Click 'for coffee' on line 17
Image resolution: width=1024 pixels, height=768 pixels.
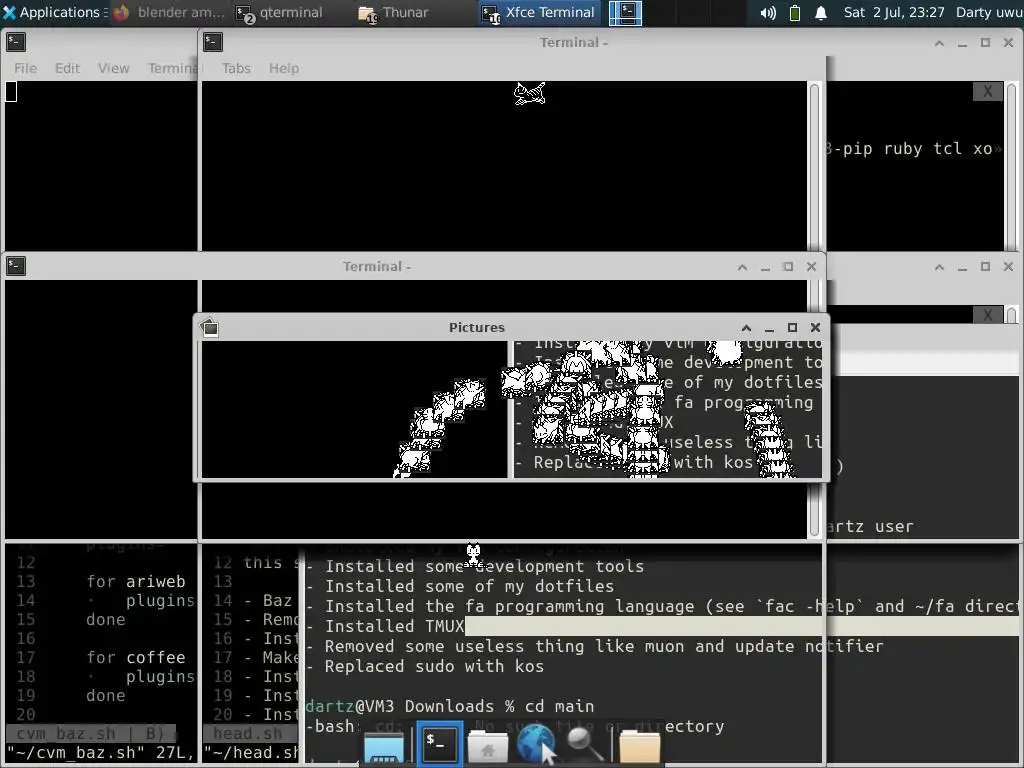(x=136, y=657)
